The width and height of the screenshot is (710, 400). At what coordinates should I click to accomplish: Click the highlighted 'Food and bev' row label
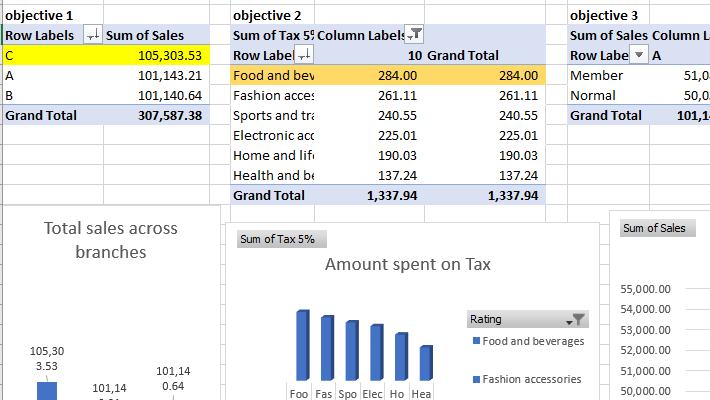[272, 75]
